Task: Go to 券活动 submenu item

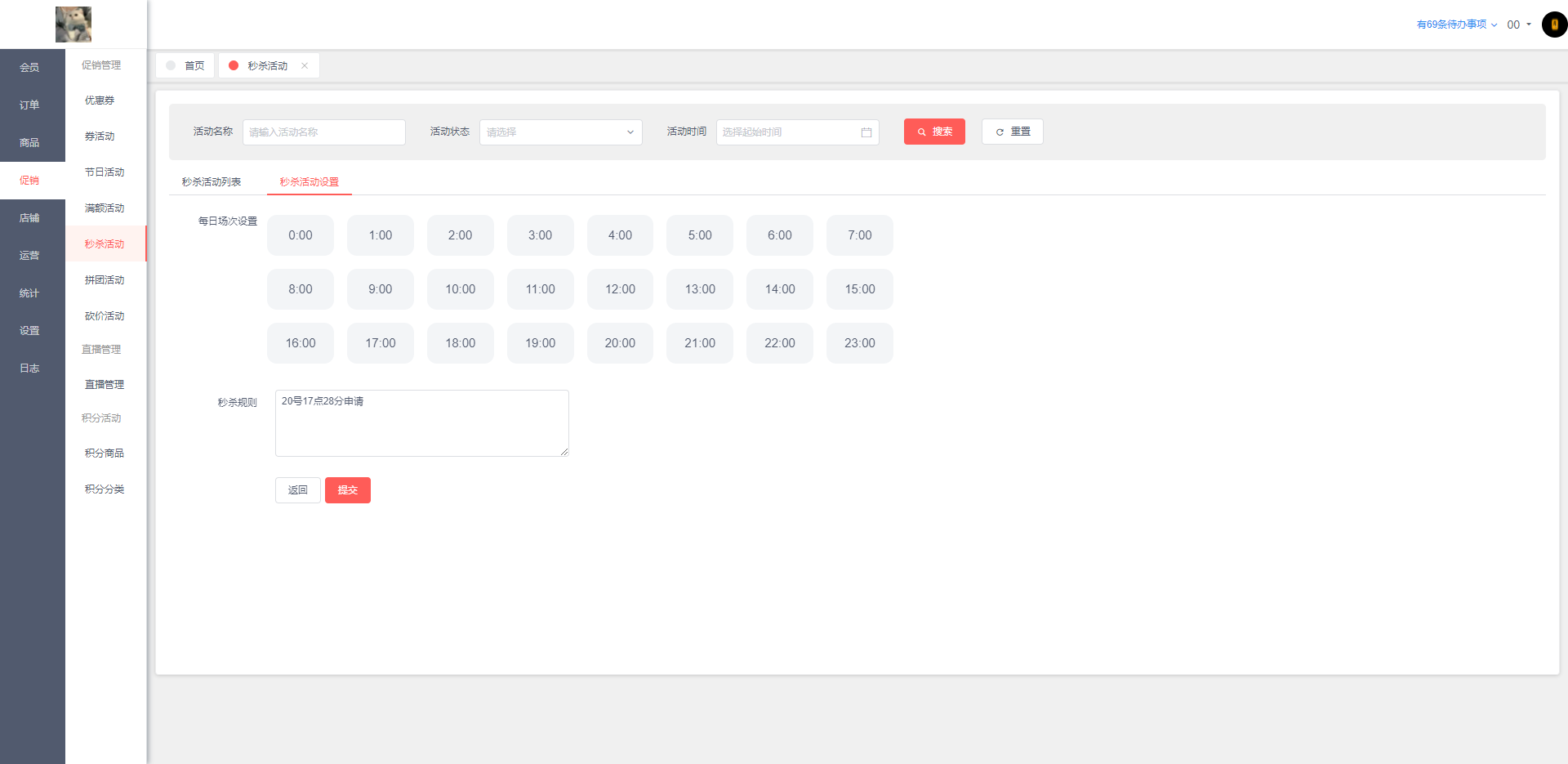Action: (x=105, y=136)
